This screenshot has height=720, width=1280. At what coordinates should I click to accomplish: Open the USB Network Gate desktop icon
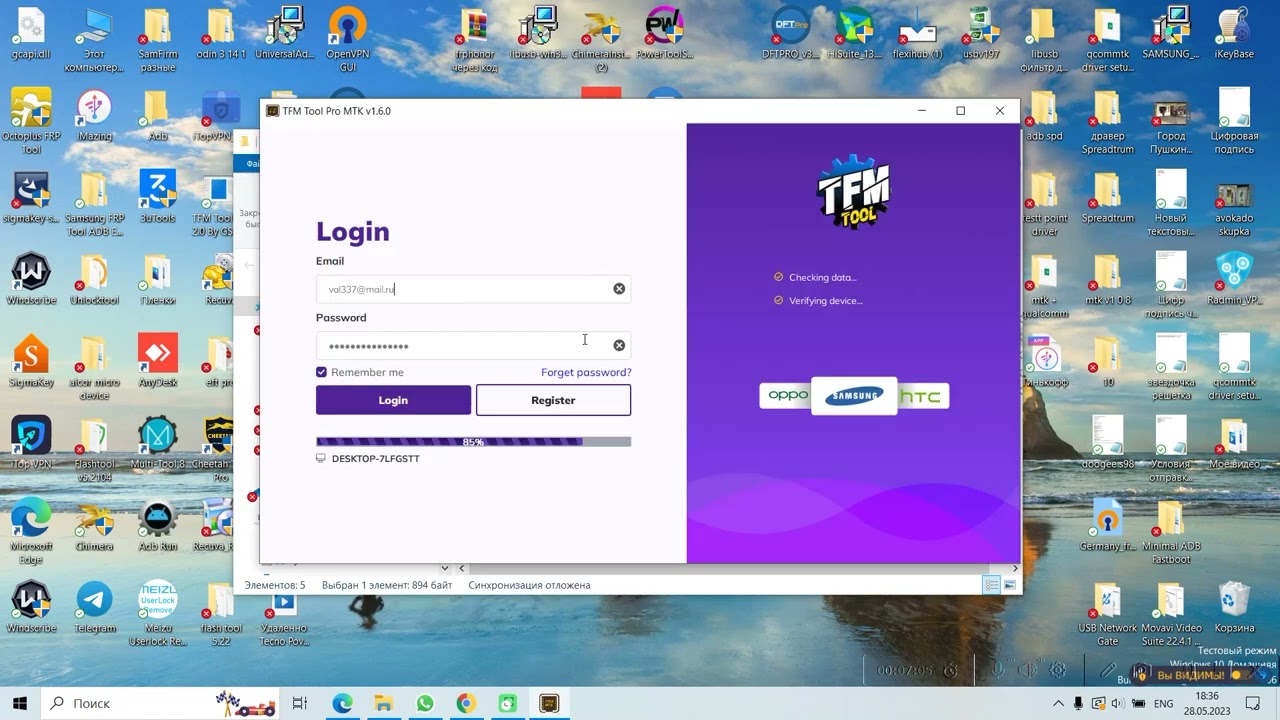click(1107, 614)
